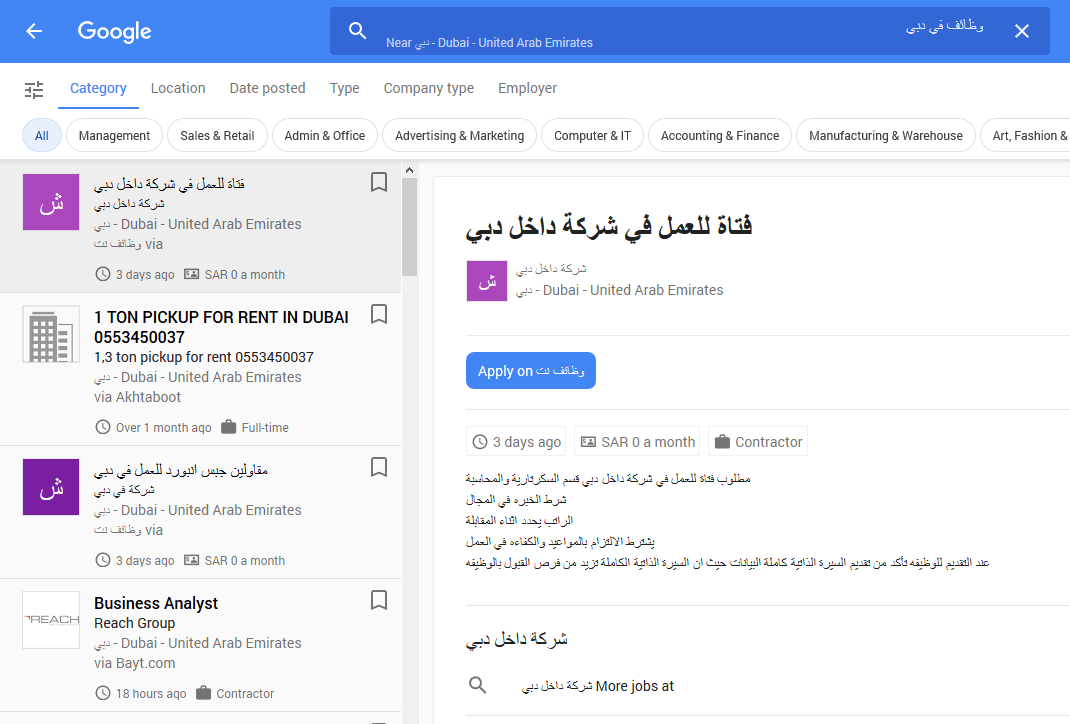Click the back arrow in header
This screenshot has height=724, width=1070.
(x=34, y=31)
